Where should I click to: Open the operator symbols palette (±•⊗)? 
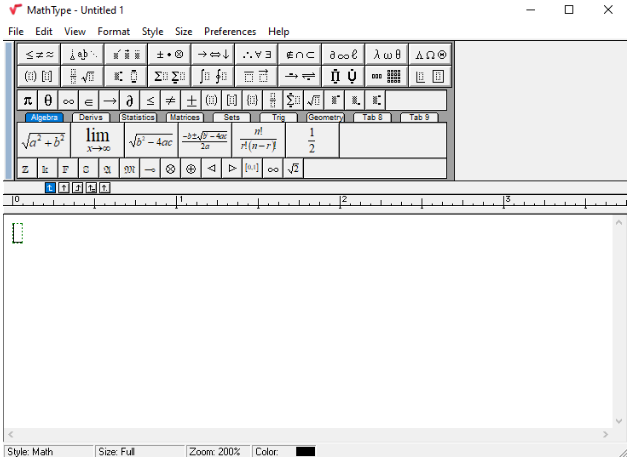170,54
